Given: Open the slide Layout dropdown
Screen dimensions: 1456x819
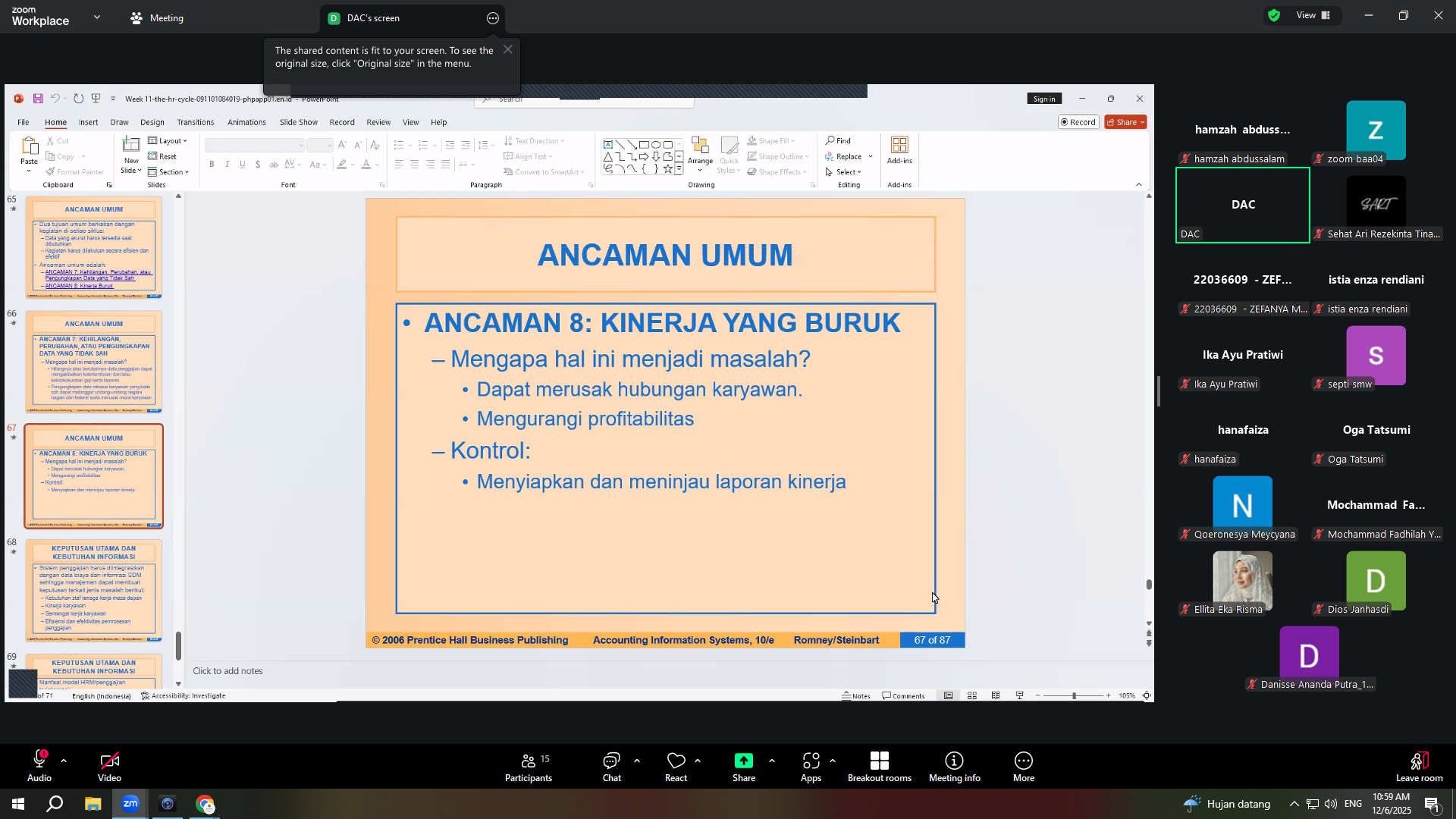Looking at the screenshot, I should [x=168, y=141].
